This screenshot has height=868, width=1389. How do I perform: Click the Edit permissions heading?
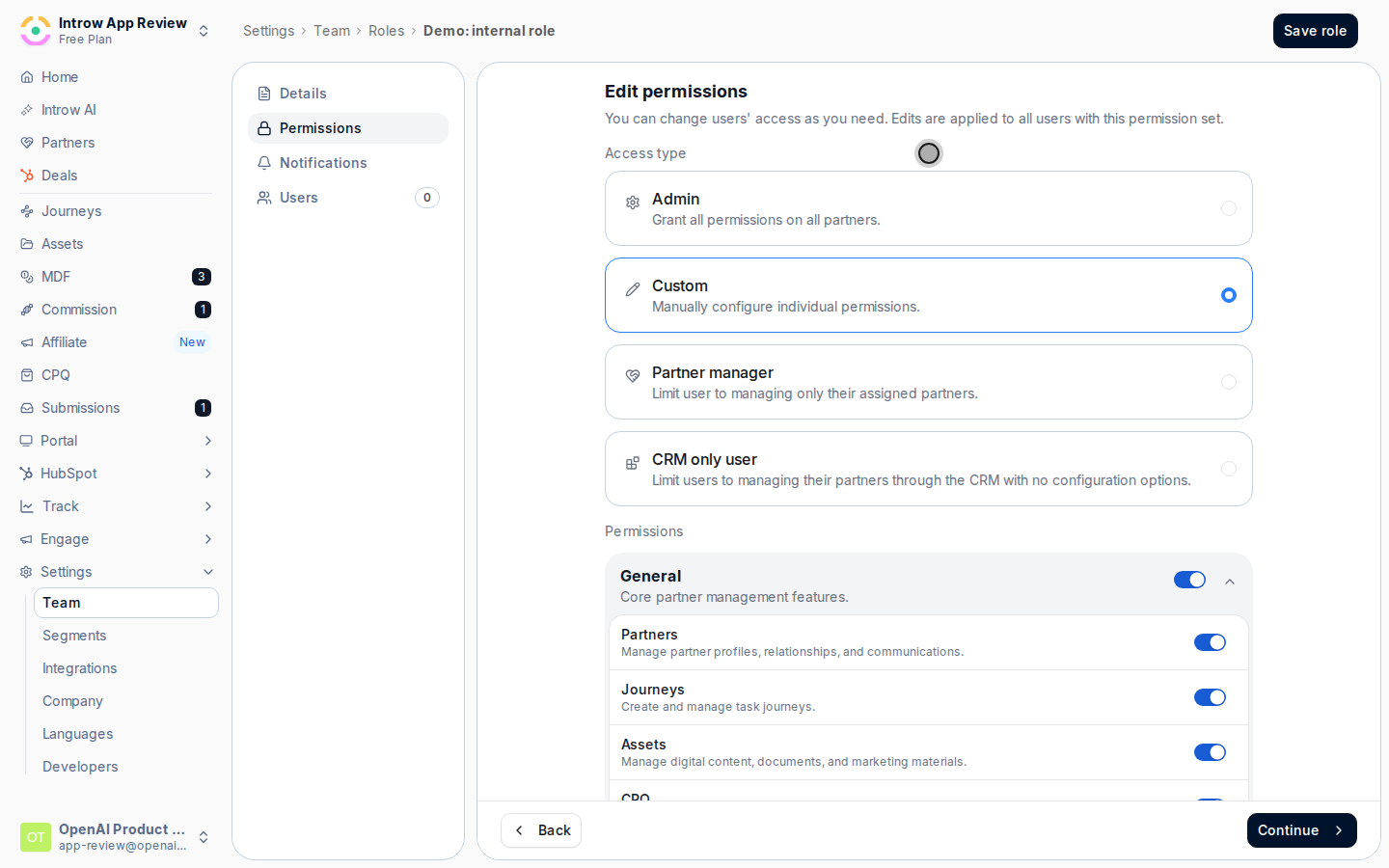click(676, 92)
